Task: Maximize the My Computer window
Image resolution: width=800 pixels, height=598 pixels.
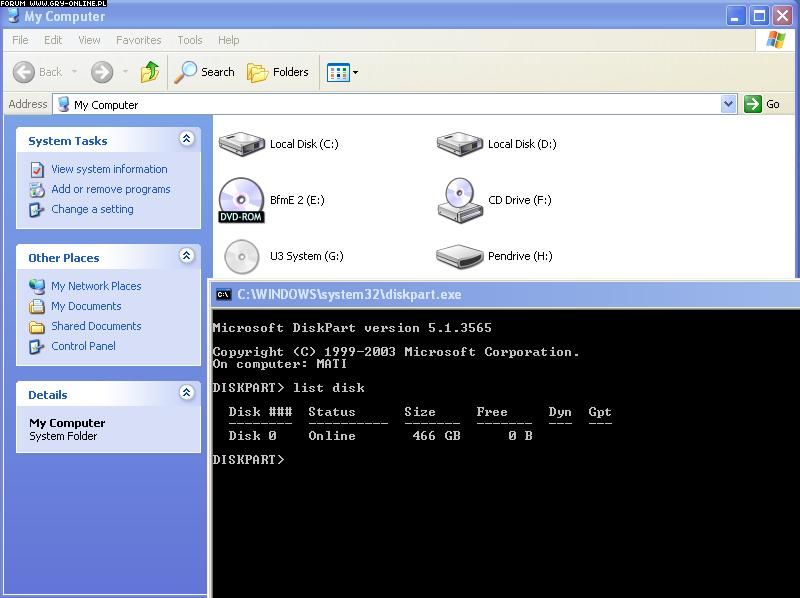Action: click(x=759, y=16)
